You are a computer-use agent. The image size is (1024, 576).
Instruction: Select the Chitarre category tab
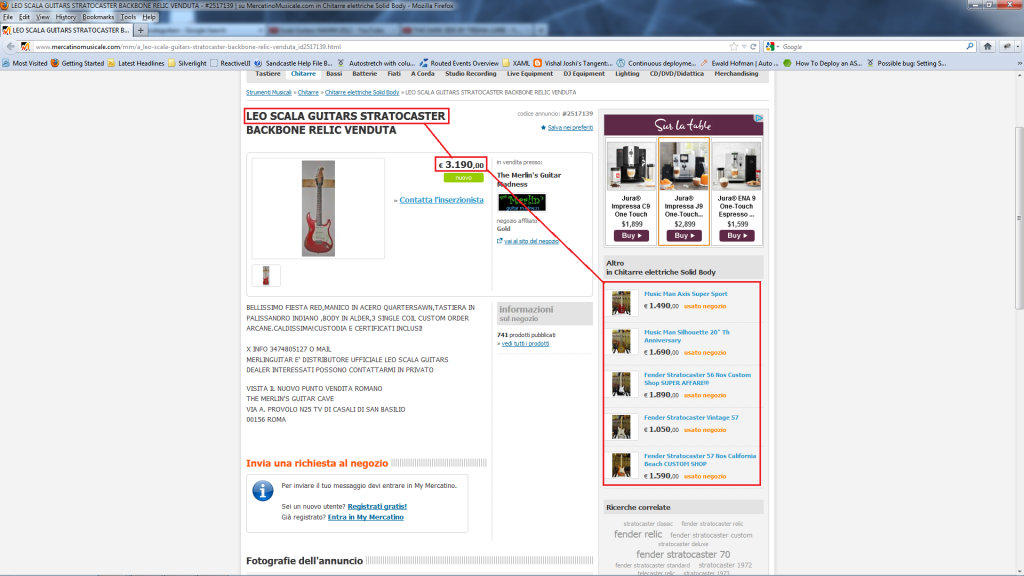[x=303, y=74]
